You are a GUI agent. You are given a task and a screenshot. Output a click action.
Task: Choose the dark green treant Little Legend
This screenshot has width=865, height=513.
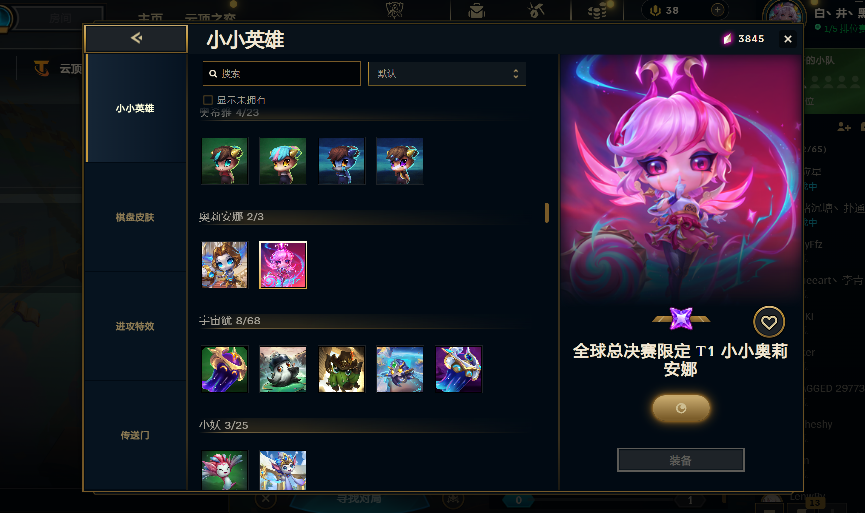pyautogui.click(x=341, y=369)
